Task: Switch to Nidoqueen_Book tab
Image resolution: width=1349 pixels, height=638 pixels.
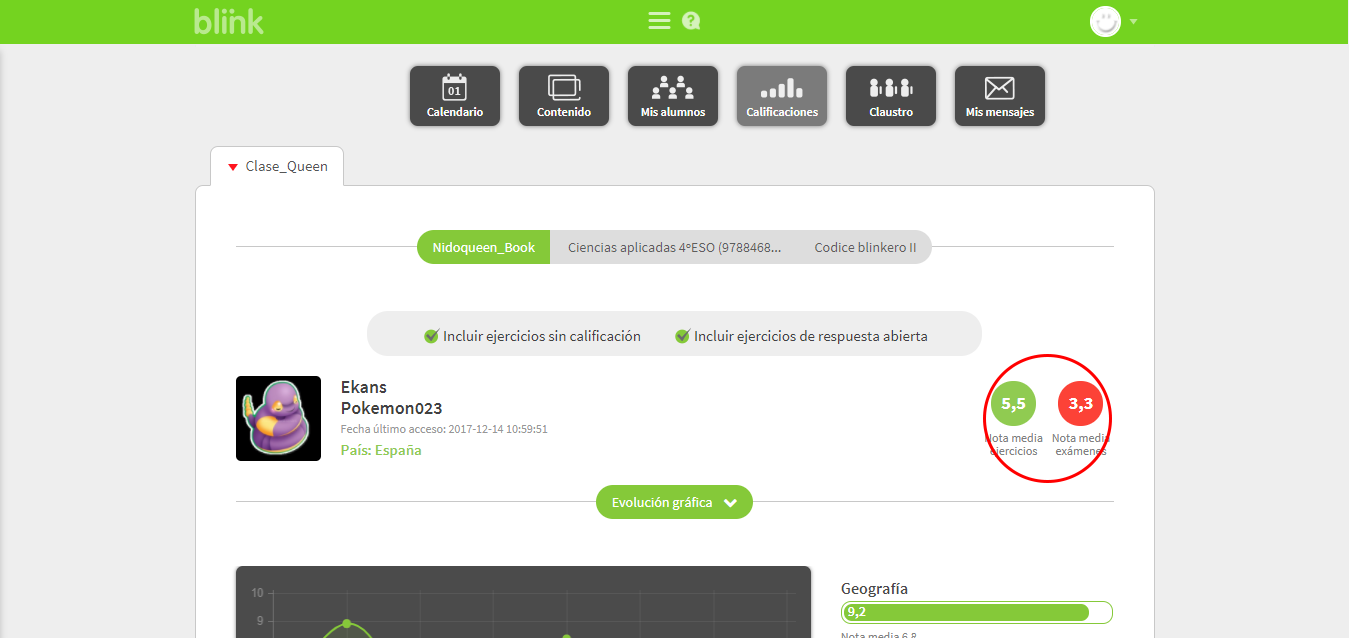Action: click(483, 247)
